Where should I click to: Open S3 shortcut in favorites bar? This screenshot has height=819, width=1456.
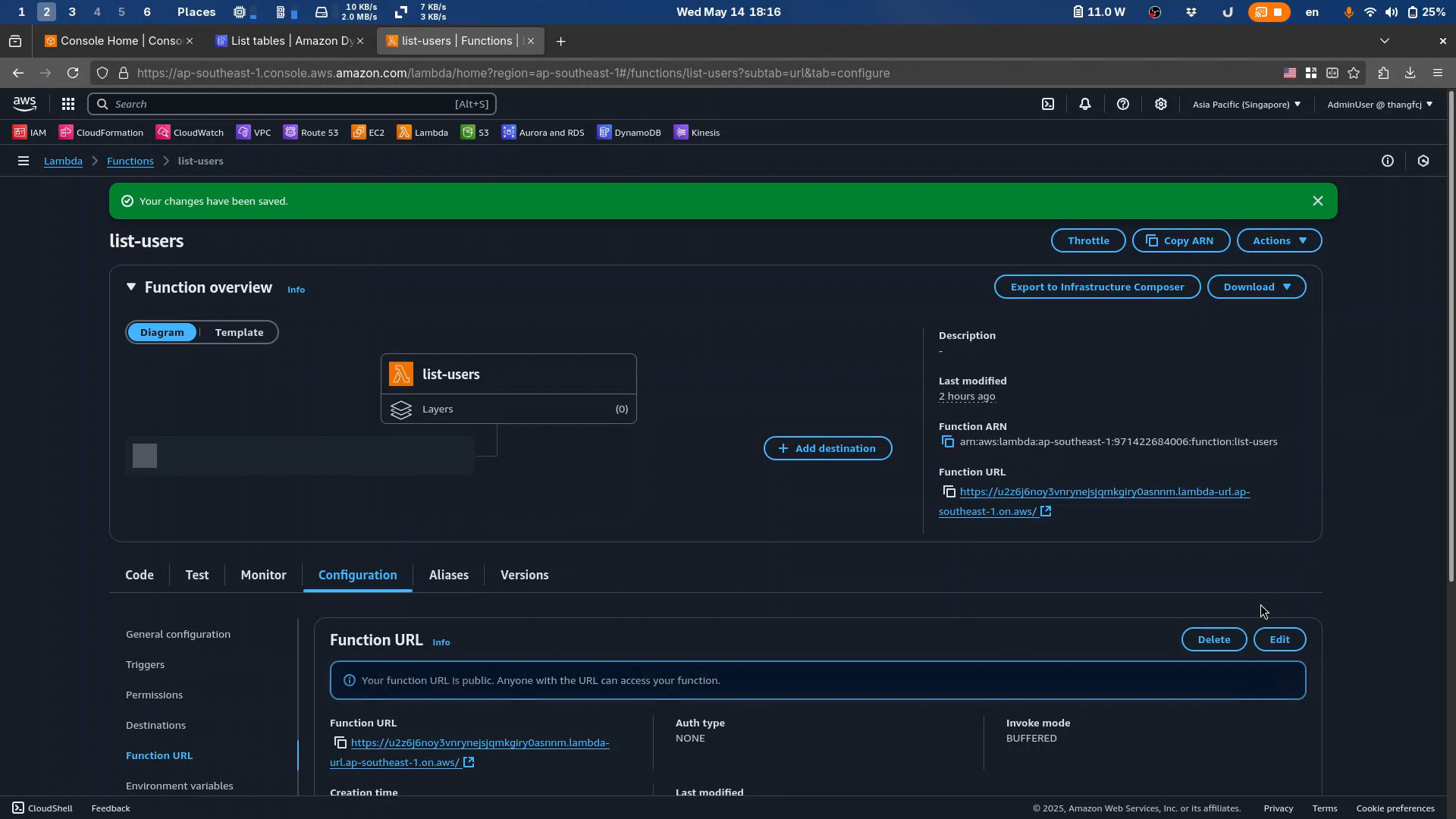pos(475,133)
